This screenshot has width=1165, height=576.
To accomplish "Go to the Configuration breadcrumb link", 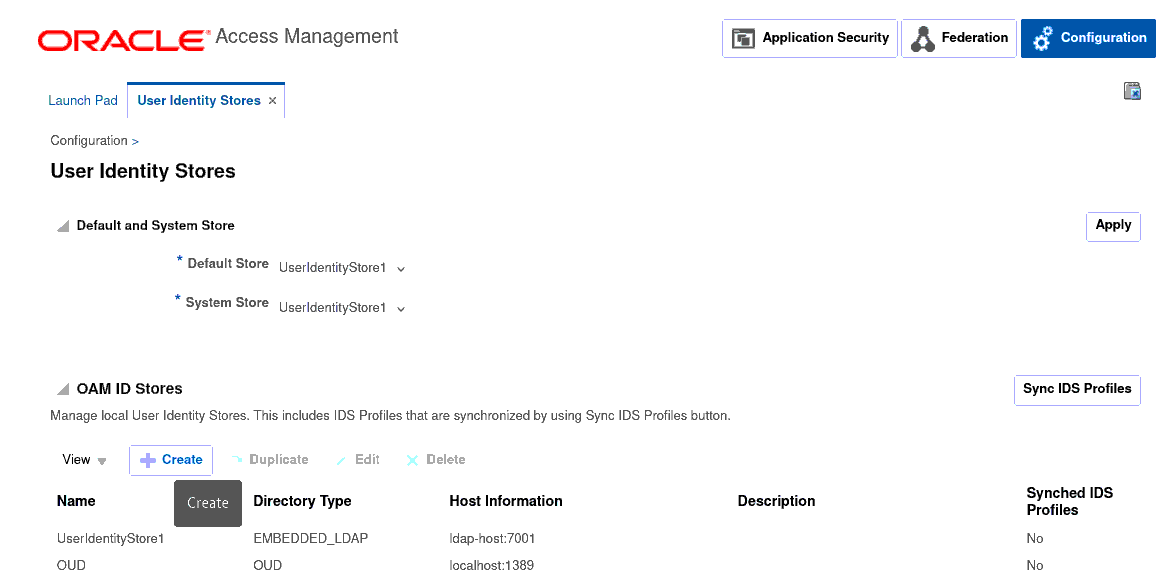I will pyautogui.click(x=89, y=141).
